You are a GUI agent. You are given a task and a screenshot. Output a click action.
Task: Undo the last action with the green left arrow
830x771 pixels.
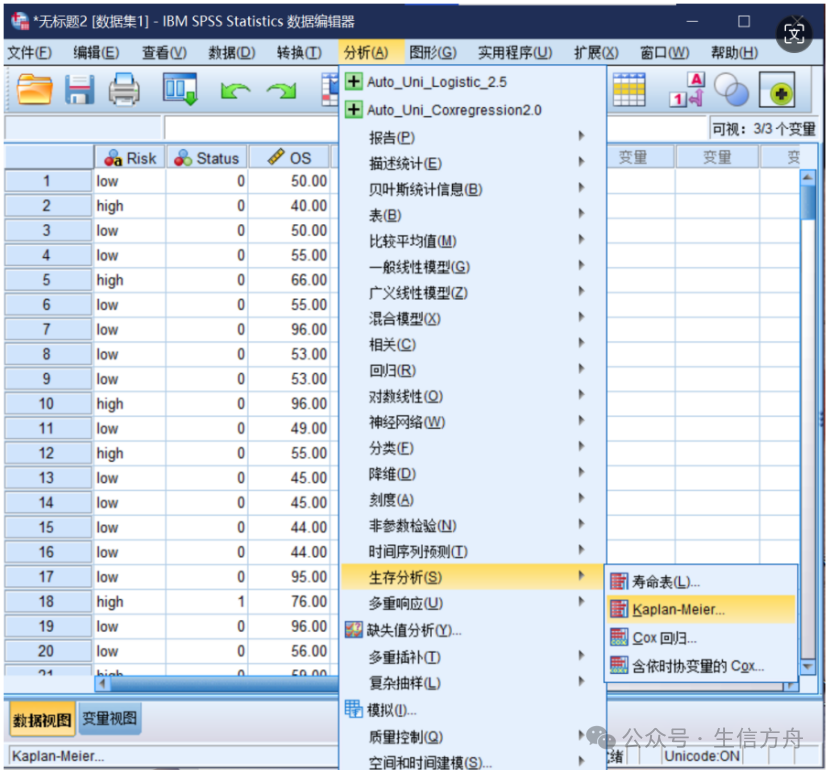coord(235,91)
